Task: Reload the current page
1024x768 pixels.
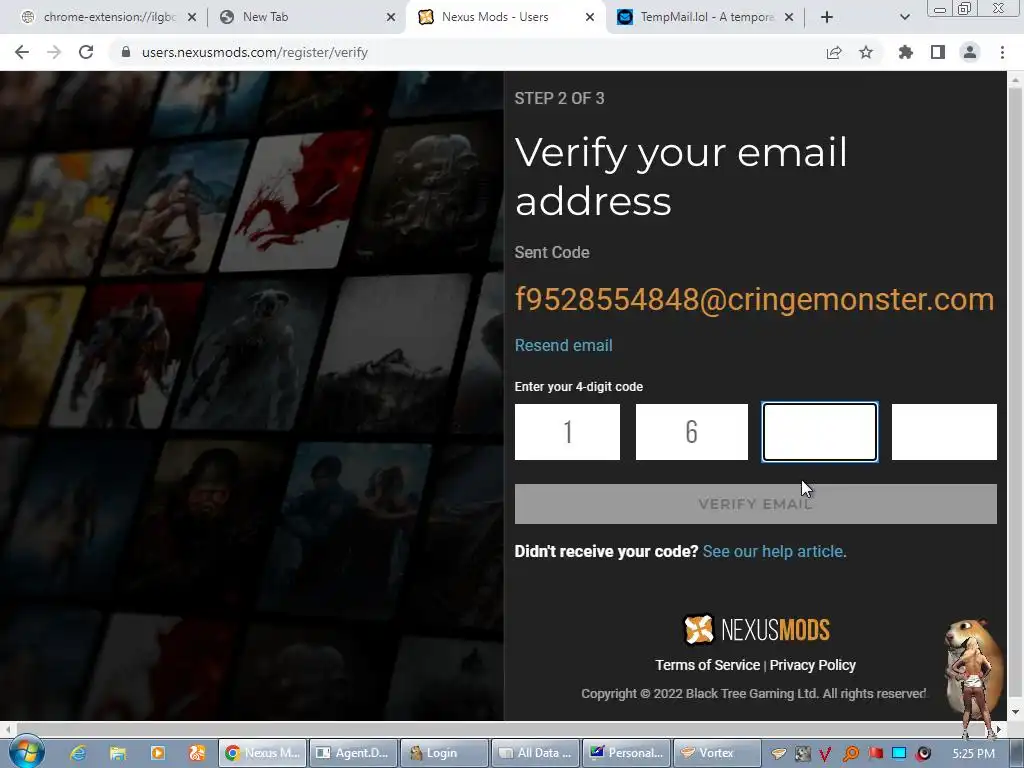Action: point(86,52)
